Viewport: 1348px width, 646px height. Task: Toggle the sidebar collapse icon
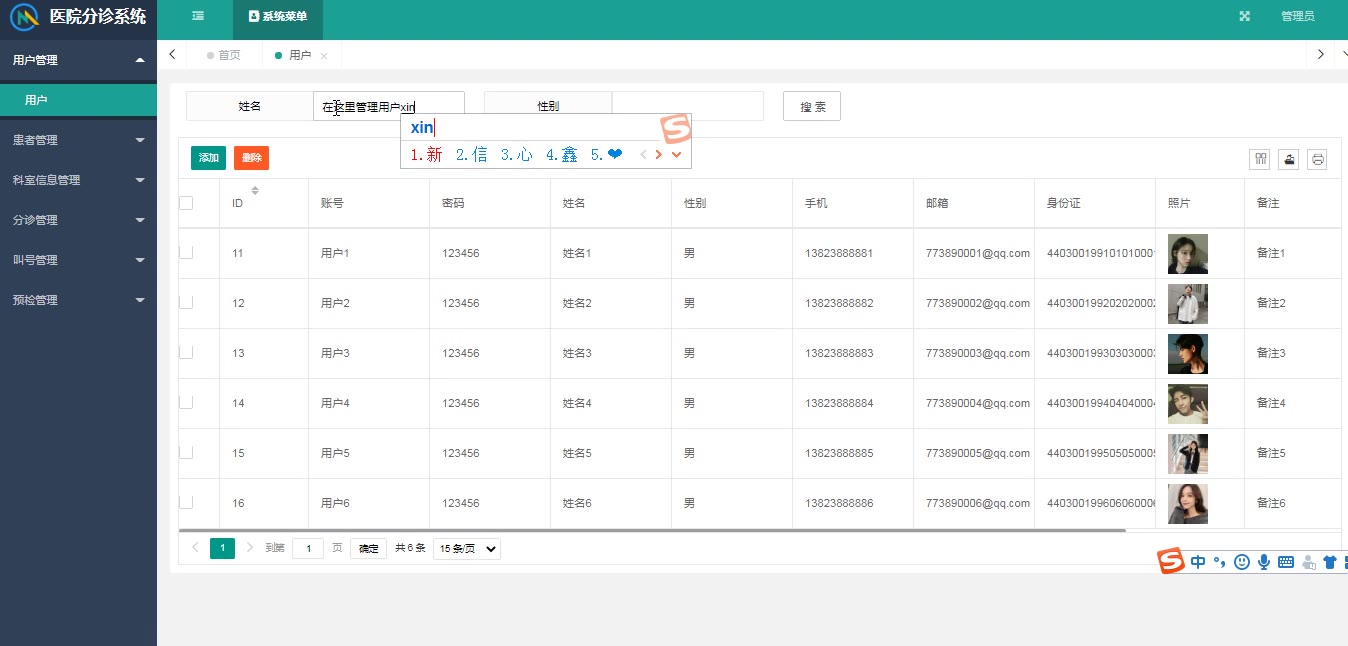198,16
